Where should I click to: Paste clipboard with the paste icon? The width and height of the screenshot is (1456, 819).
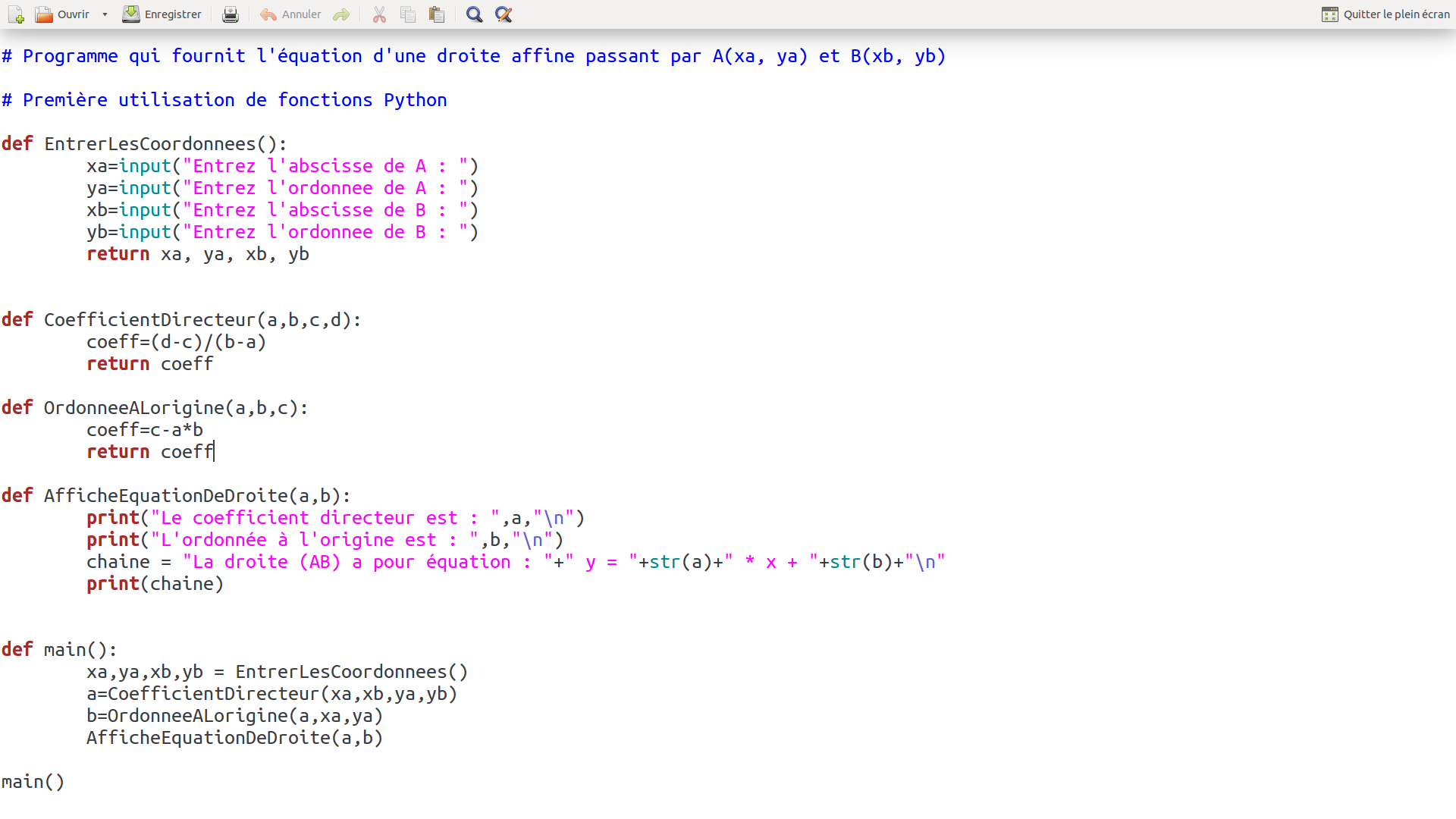437,14
